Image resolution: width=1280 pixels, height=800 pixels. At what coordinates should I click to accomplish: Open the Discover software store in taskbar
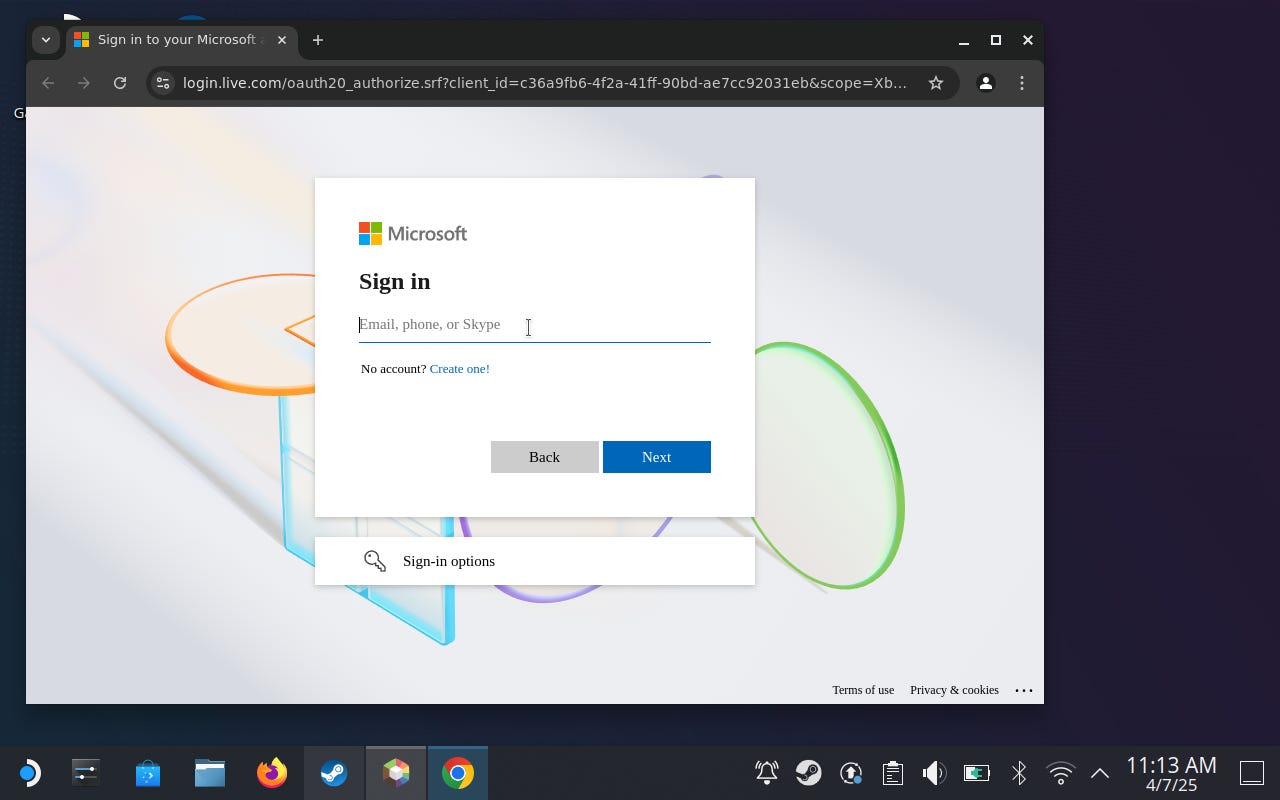(148, 773)
